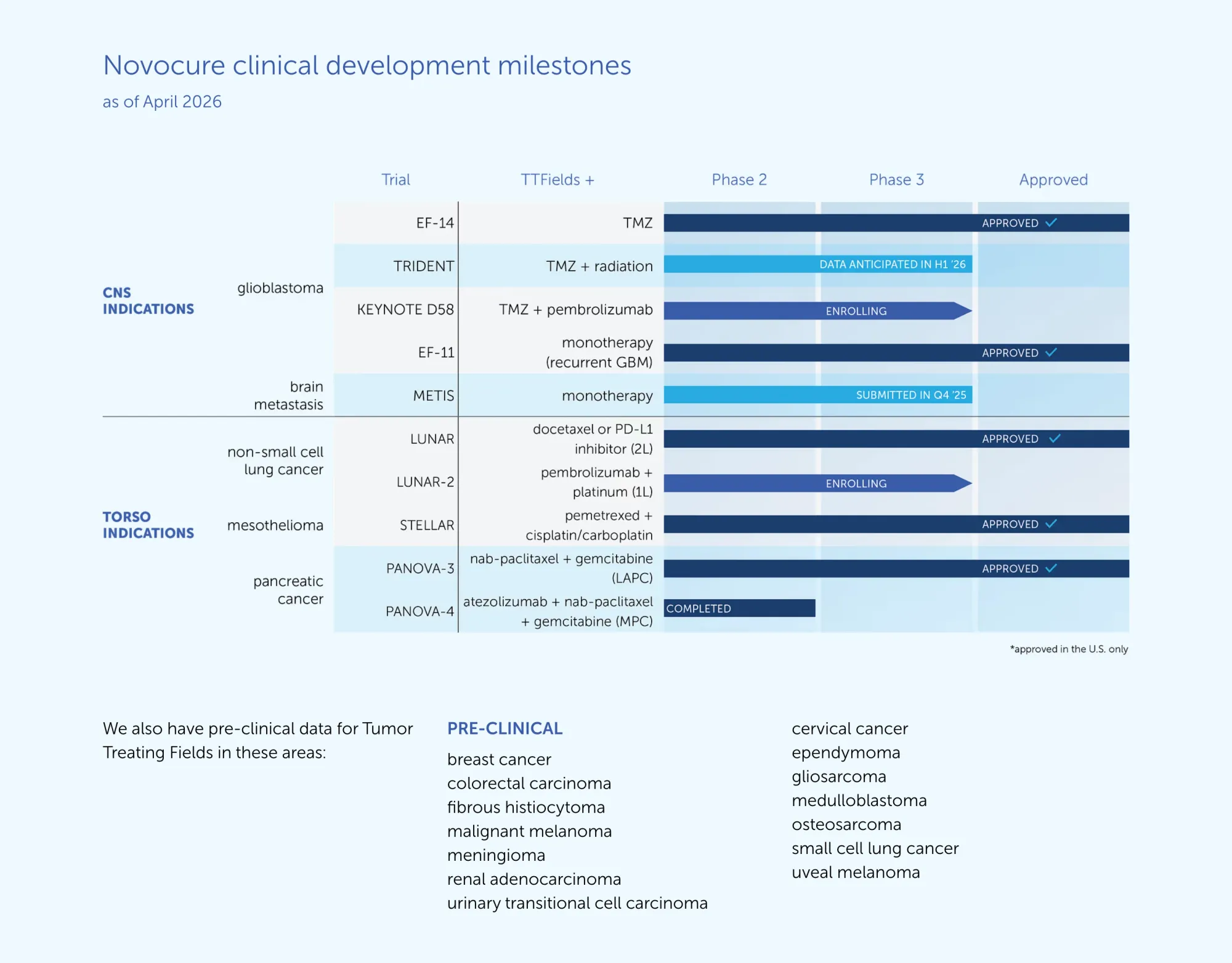The image size is (1232, 963).
Task: Select the 'EF-14' trial name
Action: click(x=435, y=223)
